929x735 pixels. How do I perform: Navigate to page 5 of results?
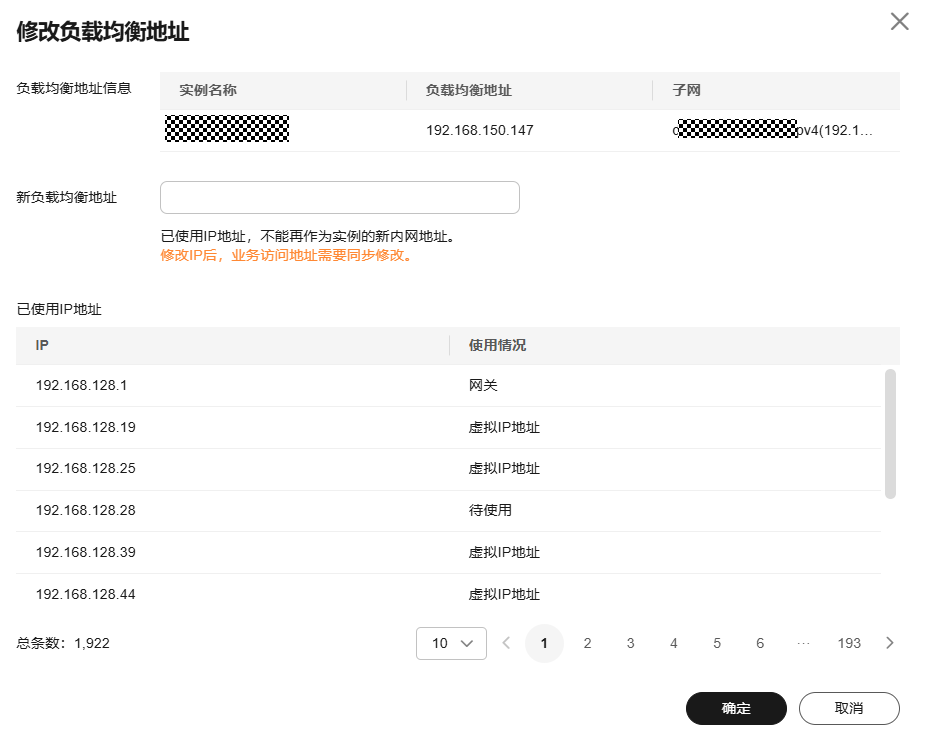coord(717,644)
